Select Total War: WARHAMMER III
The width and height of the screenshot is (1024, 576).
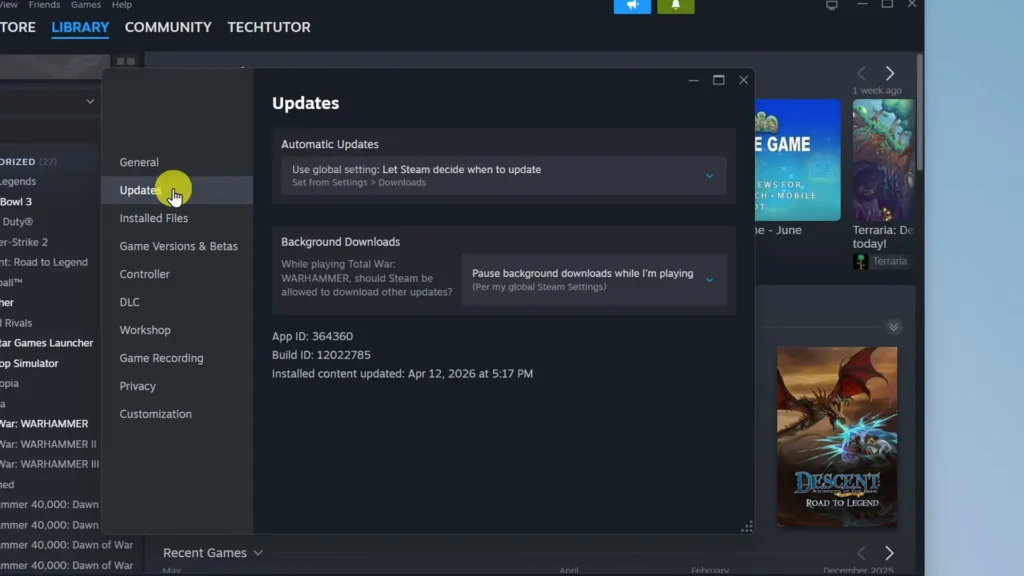tap(50, 464)
